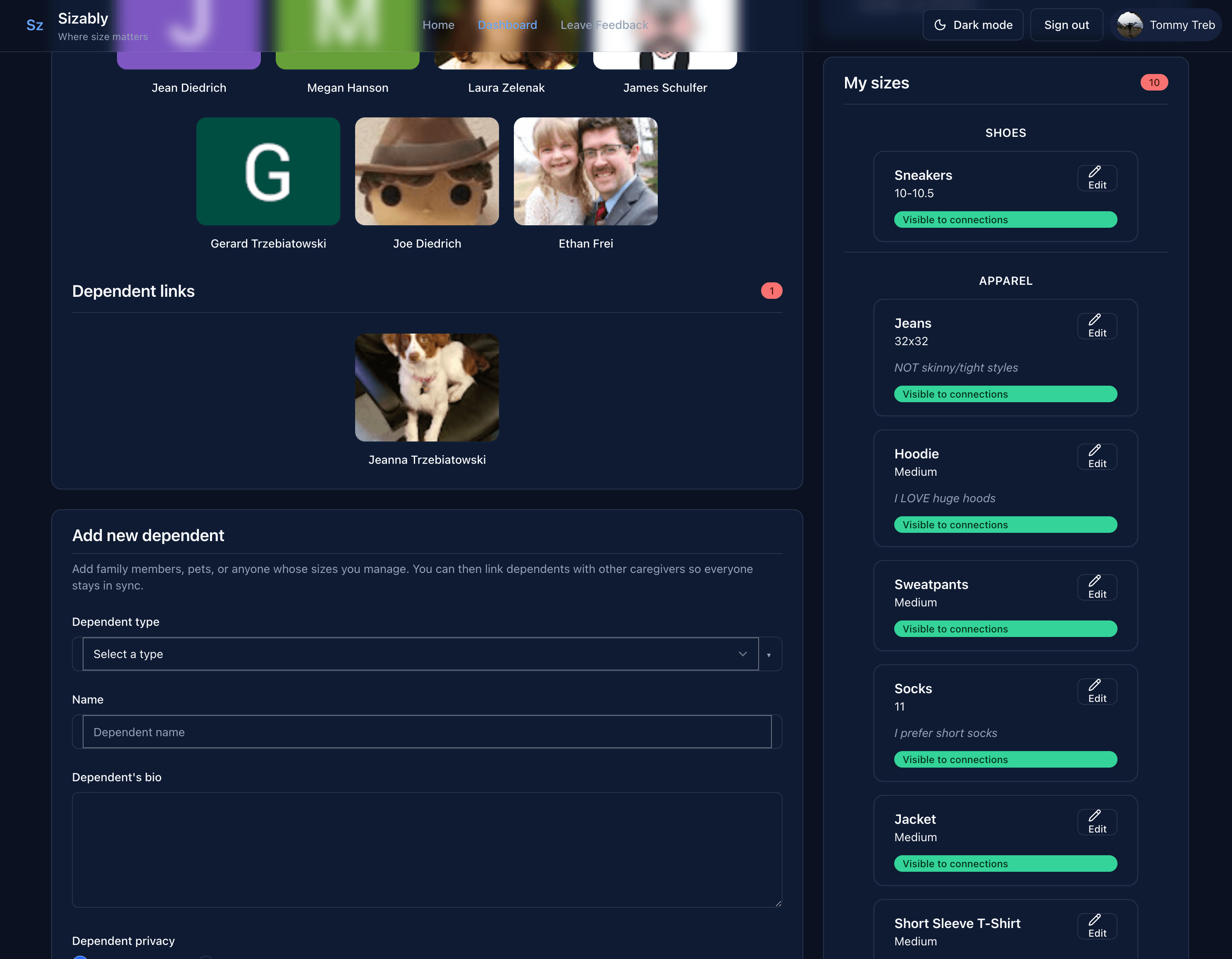Image resolution: width=1232 pixels, height=959 pixels.
Task: Expand the Dependent type dropdown
Action: [420, 654]
